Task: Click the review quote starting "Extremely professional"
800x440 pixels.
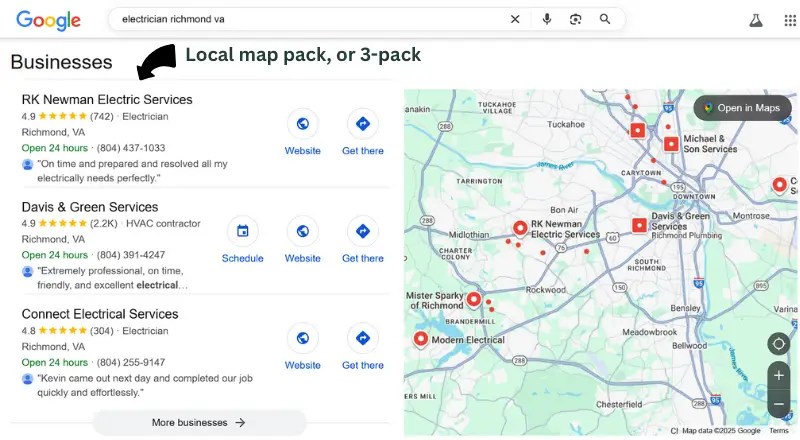Action: pyautogui.click(x=112, y=278)
